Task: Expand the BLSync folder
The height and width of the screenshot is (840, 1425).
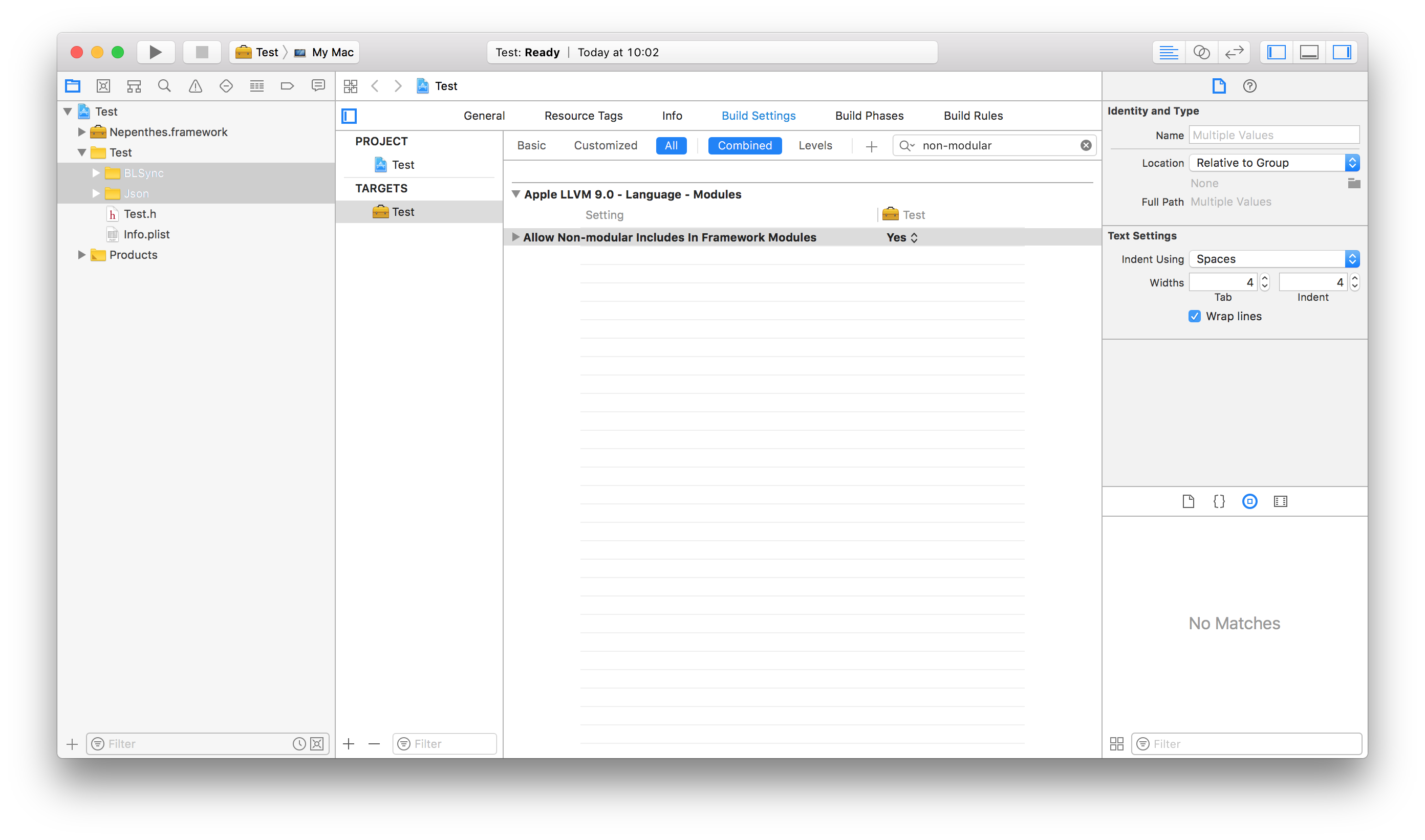Action: point(96,172)
